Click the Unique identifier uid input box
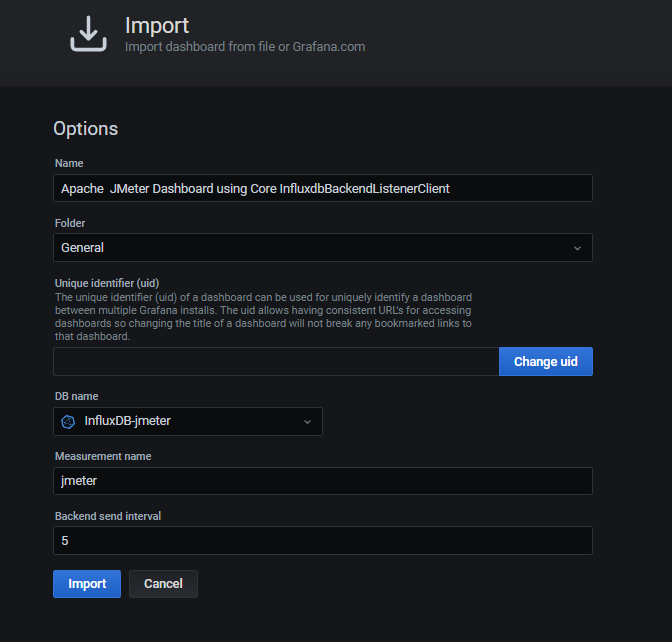The width and height of the screenshot is (672, 642). coord(275,361)
